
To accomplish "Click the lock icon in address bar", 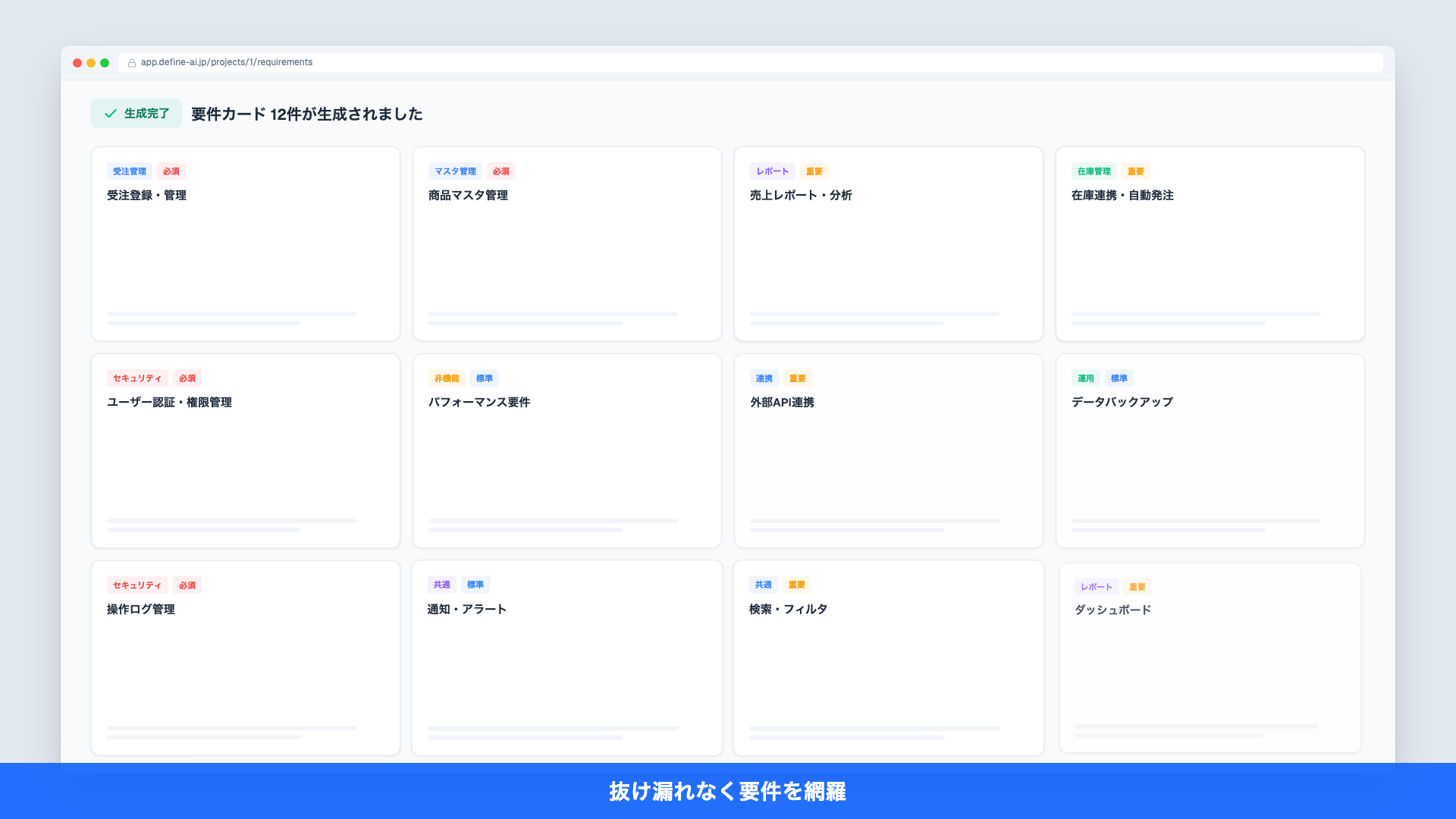I will [132, 63].
